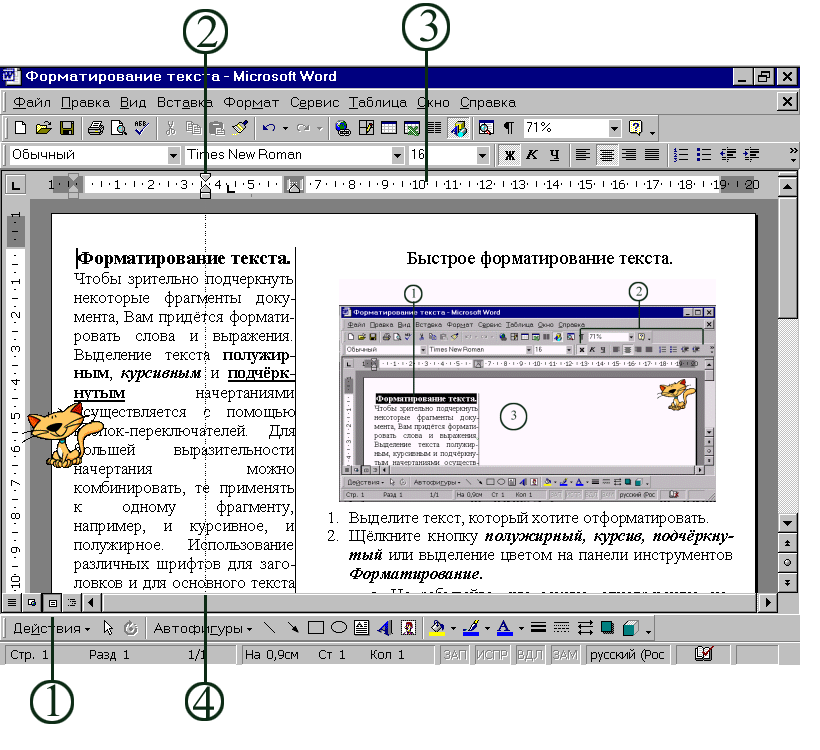The height and width of the screenshot is (750, 820).
Task: Toggle the Drawing toolbar button
Action: tap(459, 128)
